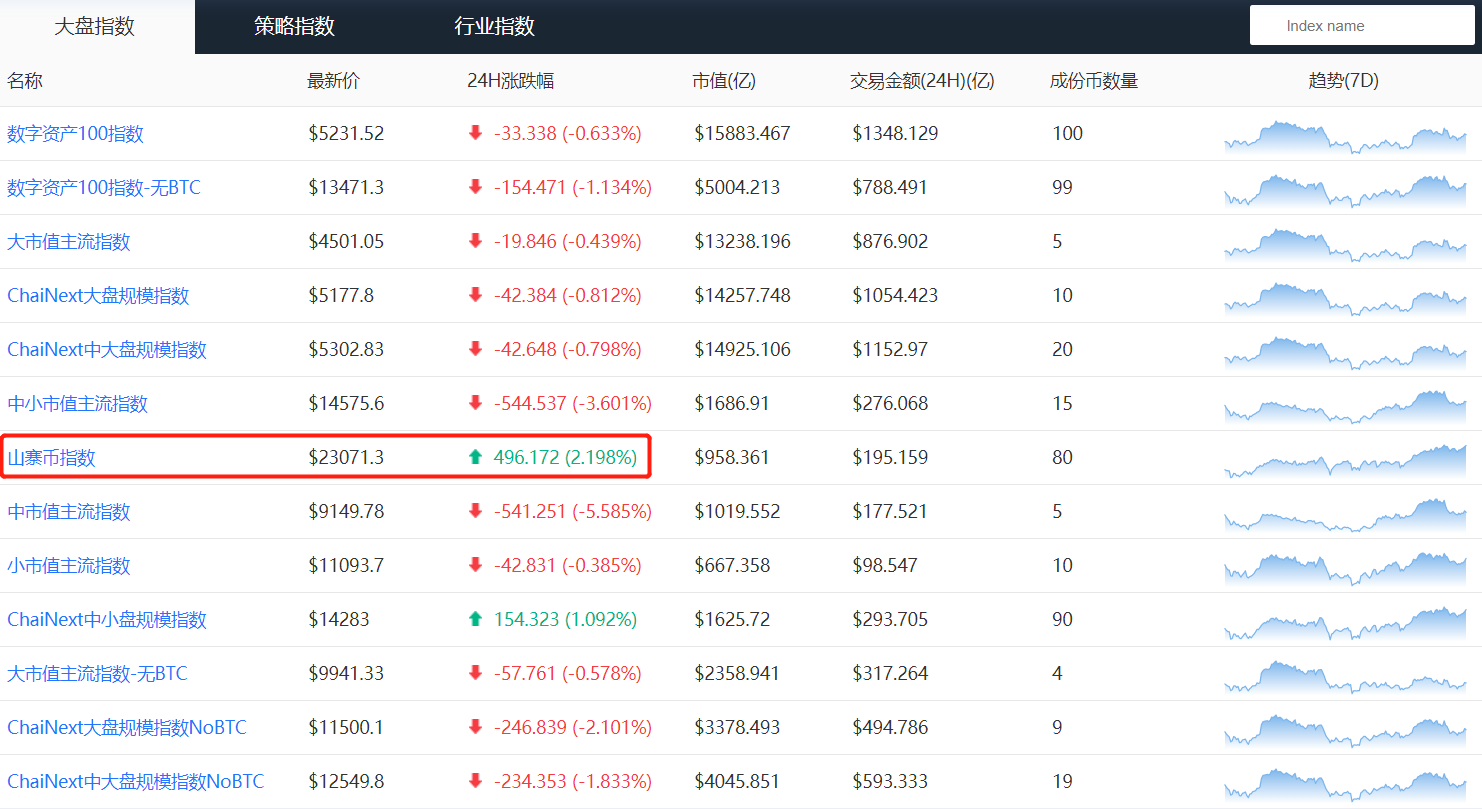The image size is (1482, 809).
Task: Open the ChaiNext中大盘规模指数 link
Action: point(107,350)
